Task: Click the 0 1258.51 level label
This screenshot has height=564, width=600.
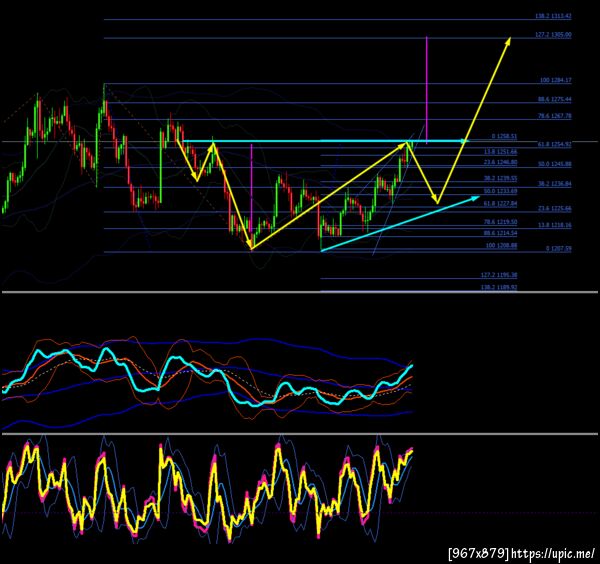Action: (504, 137)
